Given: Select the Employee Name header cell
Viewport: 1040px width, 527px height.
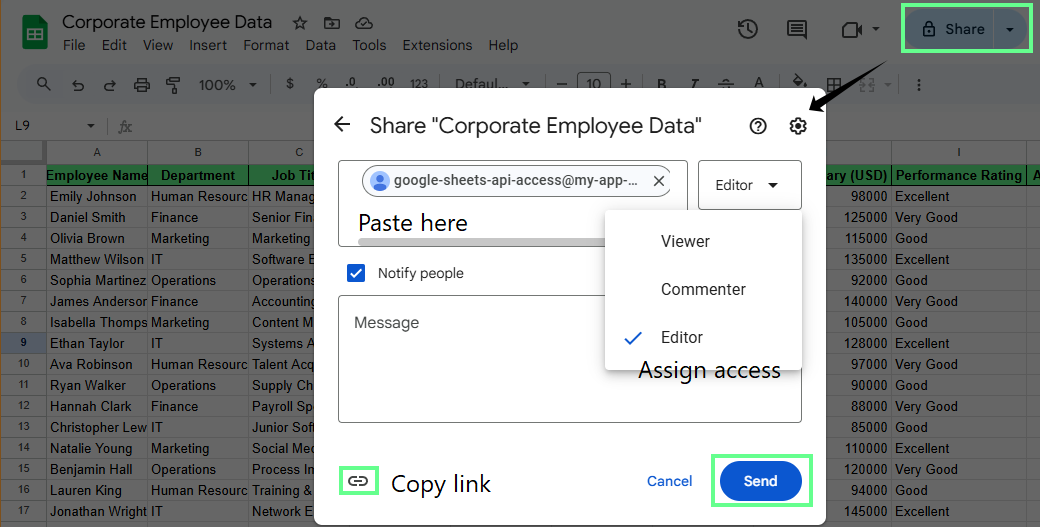Looking at the screenshot, I should (97, 175).
